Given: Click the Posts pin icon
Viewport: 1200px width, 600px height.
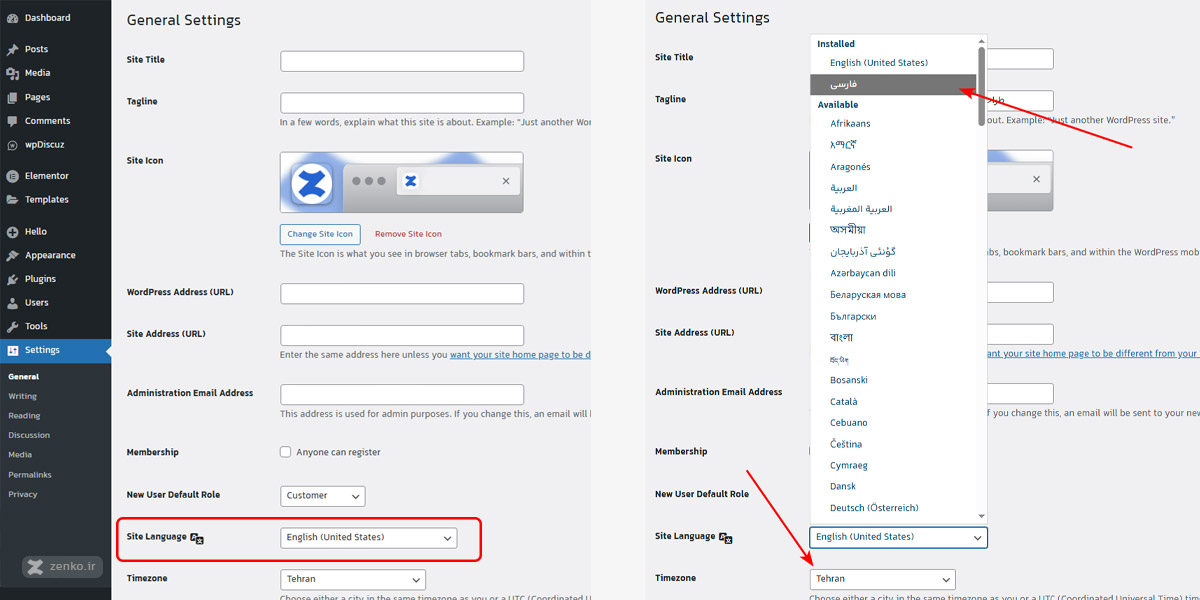Looking at the screenshot, I should tap(12, 49).
